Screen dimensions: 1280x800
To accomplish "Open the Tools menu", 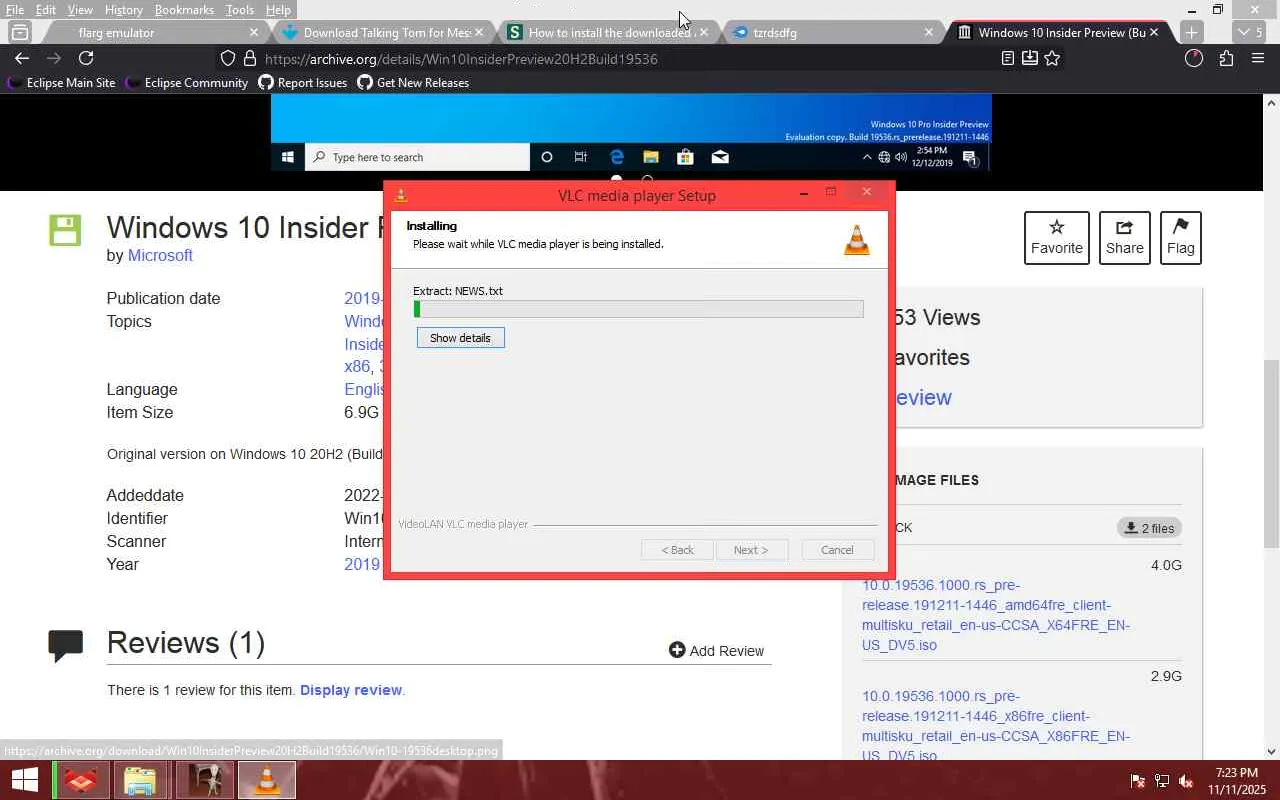I will coord(240,10).
